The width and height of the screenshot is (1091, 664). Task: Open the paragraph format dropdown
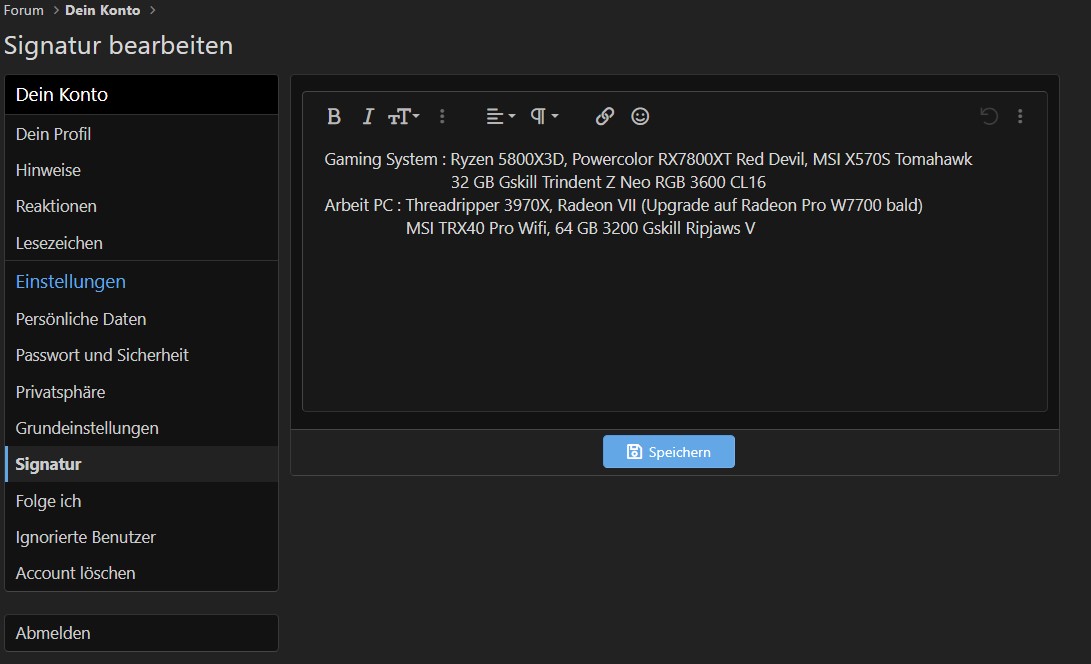pyautogui.click(x=544, y=116)
